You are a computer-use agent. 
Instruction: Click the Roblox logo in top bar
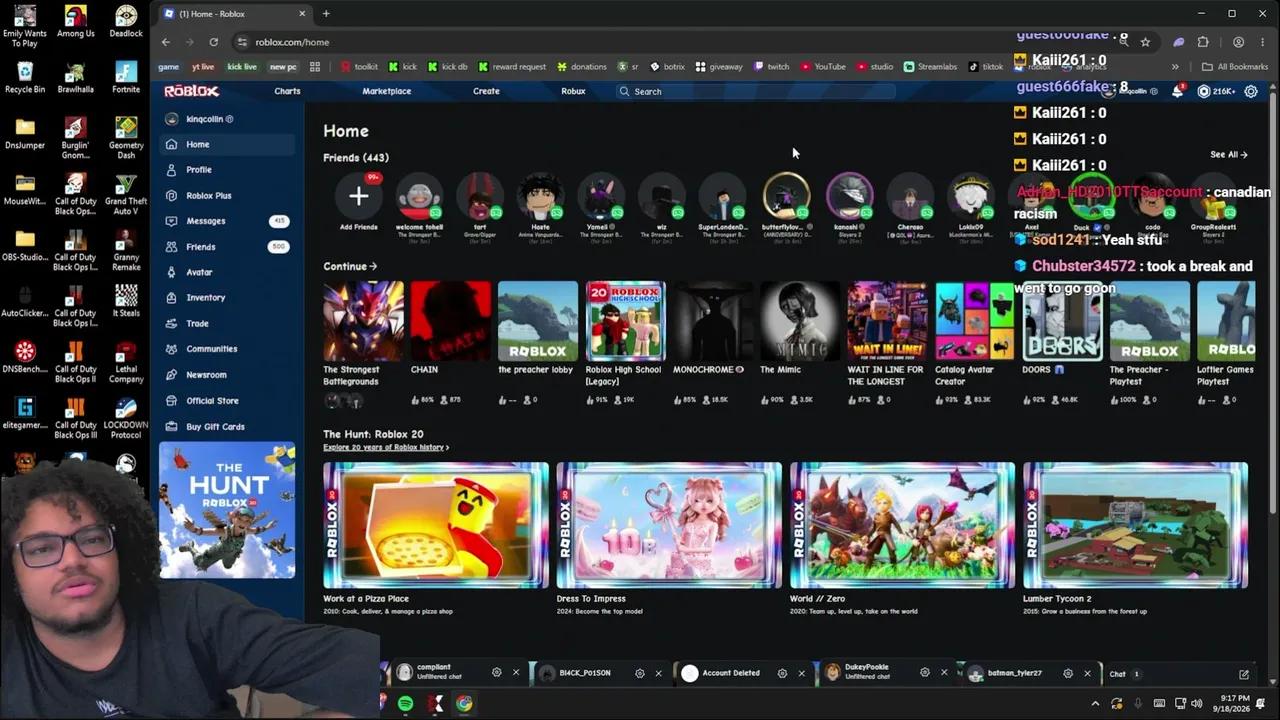[191, 91]
